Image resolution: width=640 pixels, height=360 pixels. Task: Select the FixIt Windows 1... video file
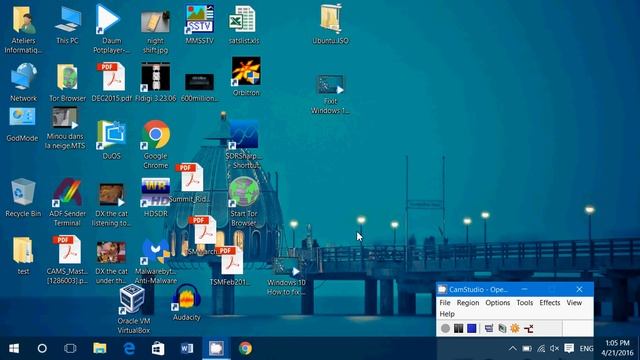click(x=330, y=95)
